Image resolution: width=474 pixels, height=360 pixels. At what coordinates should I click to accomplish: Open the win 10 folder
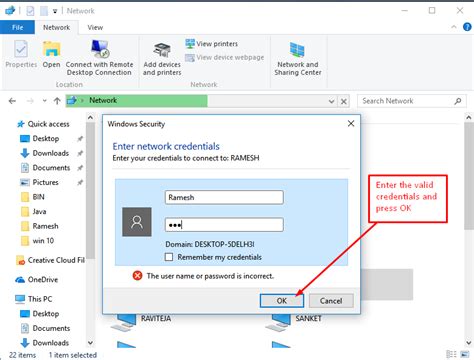(x=37, y=241)
